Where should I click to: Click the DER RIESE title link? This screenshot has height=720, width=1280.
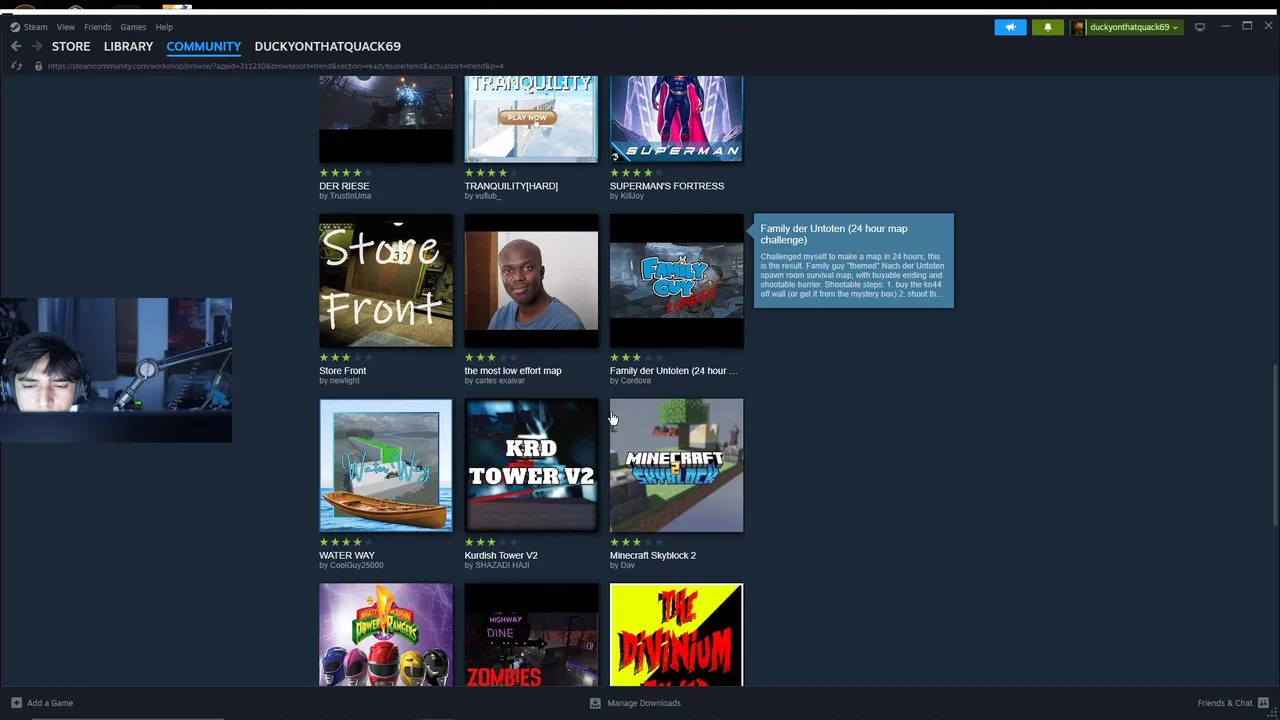point(344,186)
